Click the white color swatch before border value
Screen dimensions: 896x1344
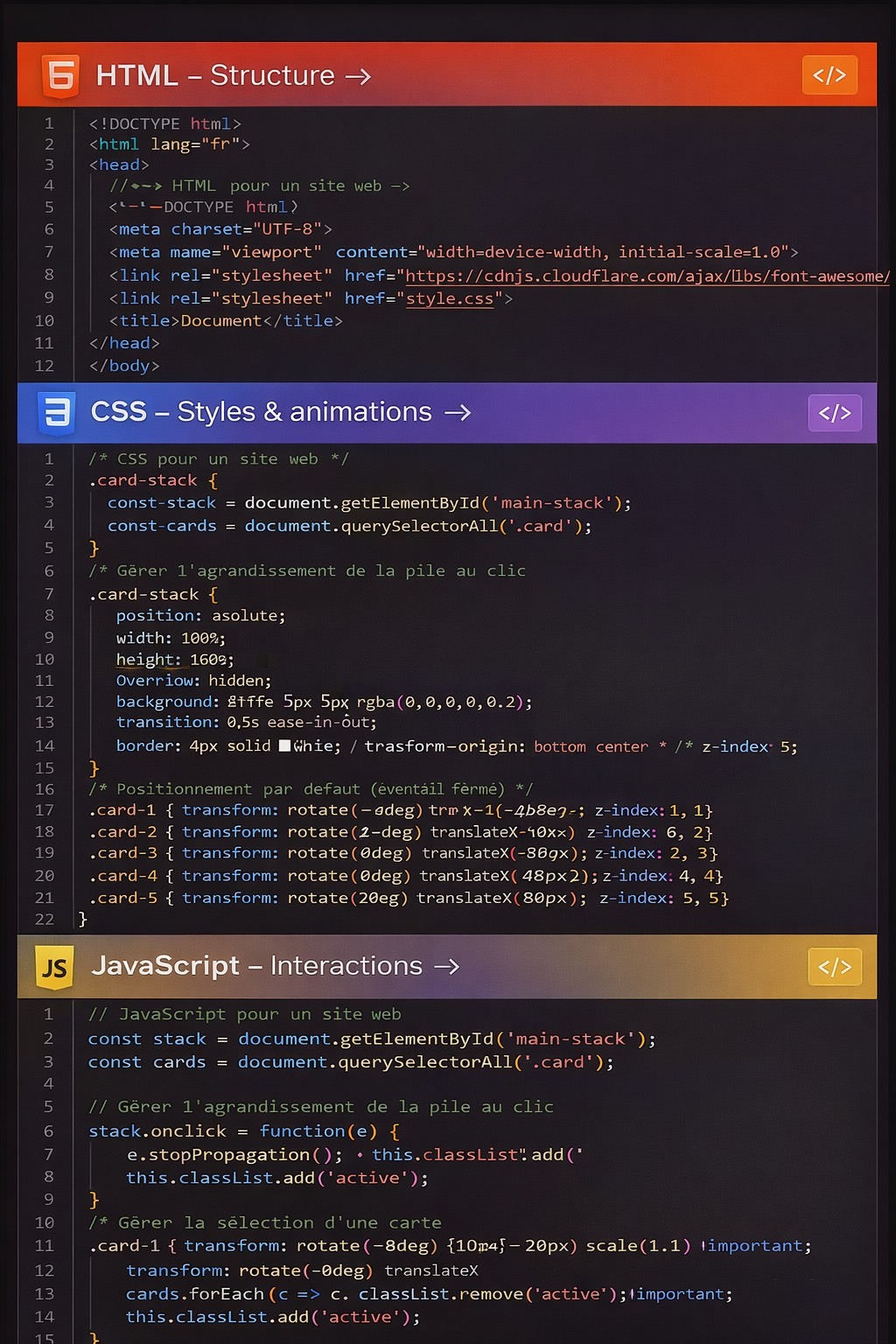point(284,746)
